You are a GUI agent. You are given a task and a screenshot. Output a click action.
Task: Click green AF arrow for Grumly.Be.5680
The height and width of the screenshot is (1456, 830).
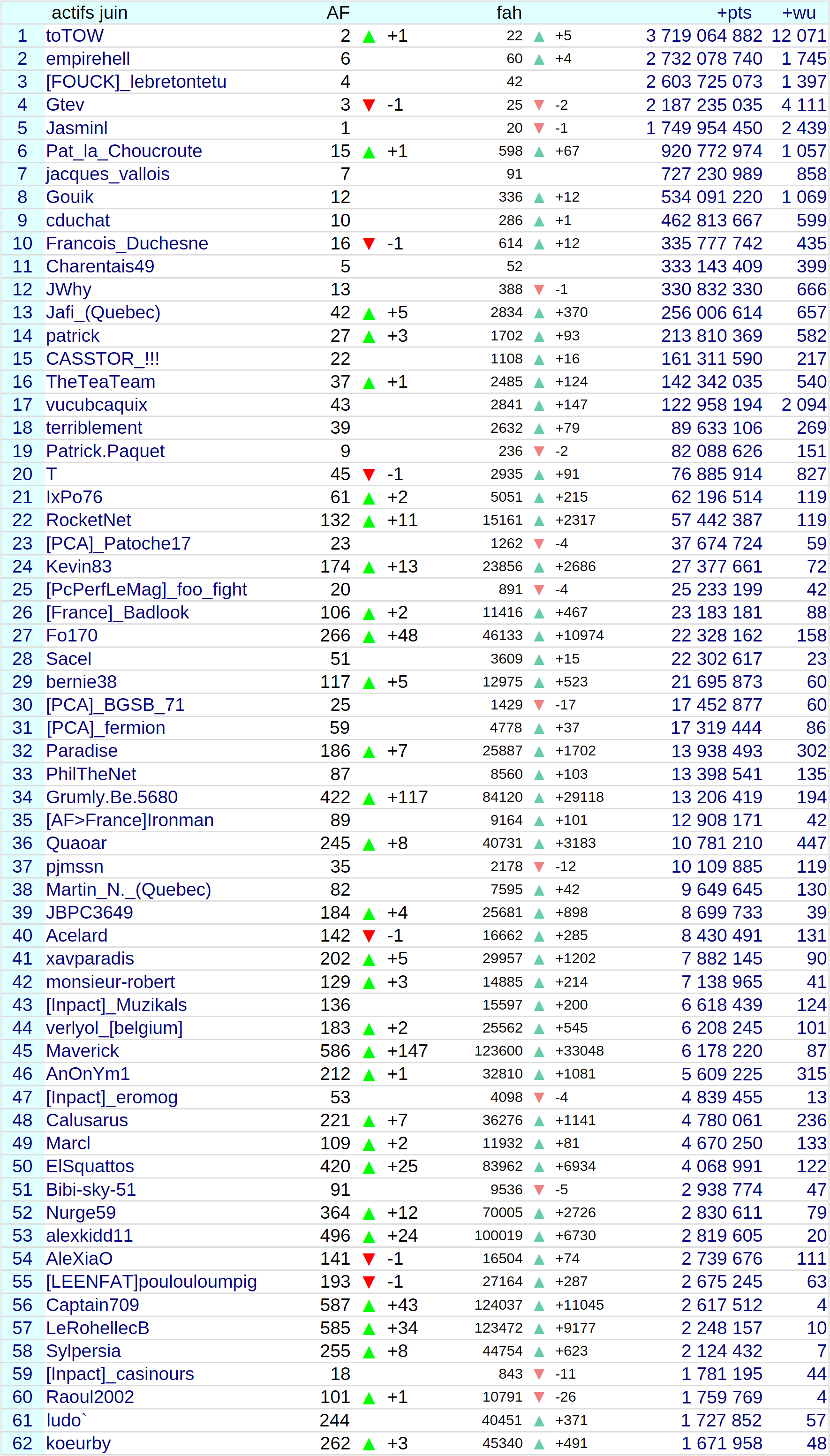(369, 799)
